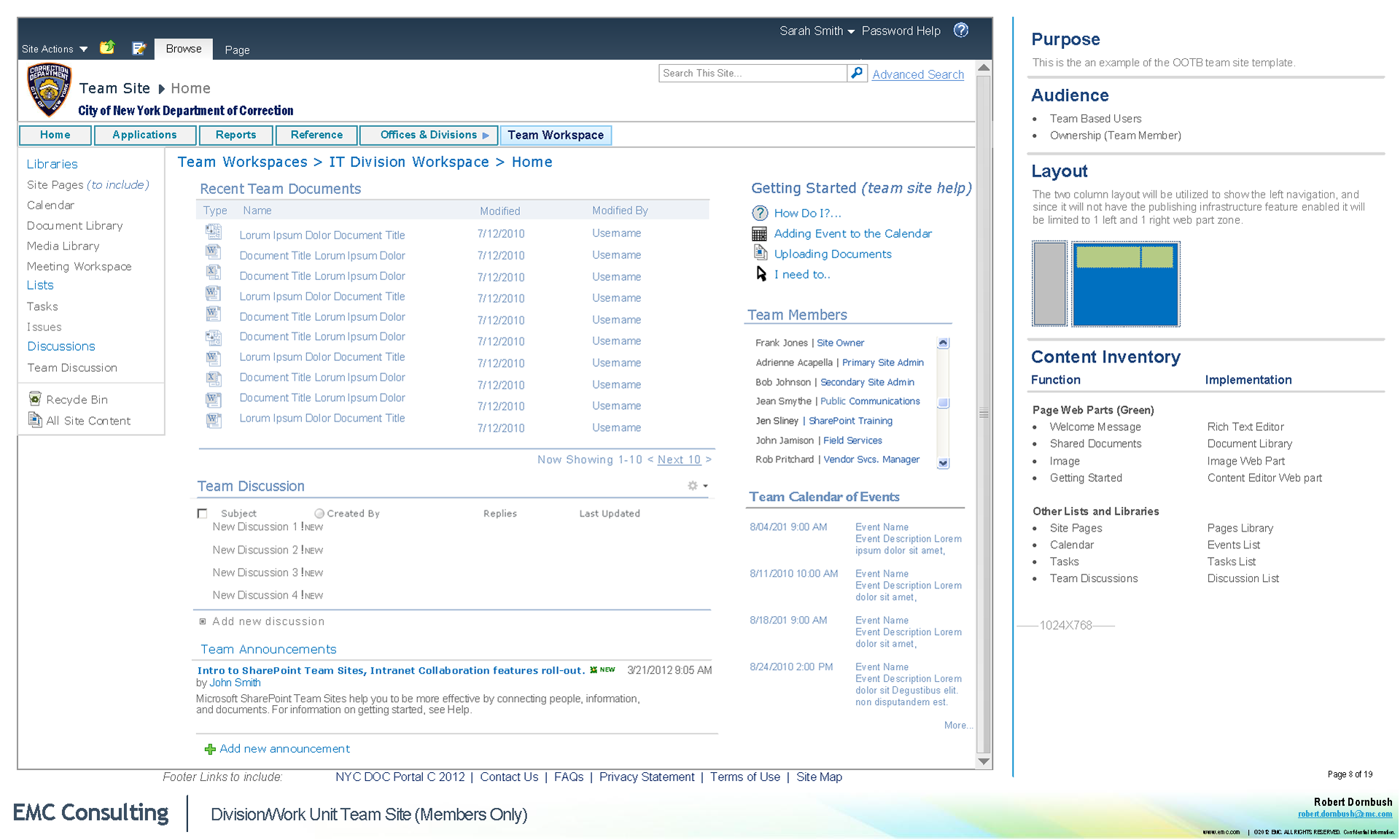Check the Team Discussion Subject checkbox
1400x840 pixels.
point(203,513)
